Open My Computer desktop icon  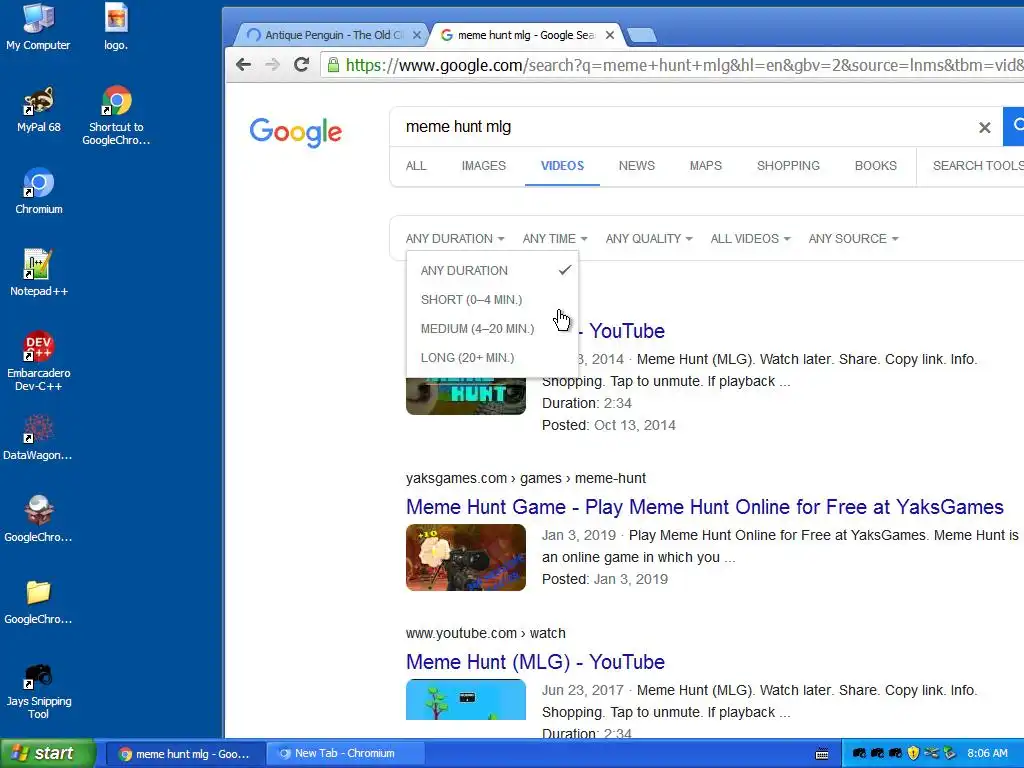[38, 27]
